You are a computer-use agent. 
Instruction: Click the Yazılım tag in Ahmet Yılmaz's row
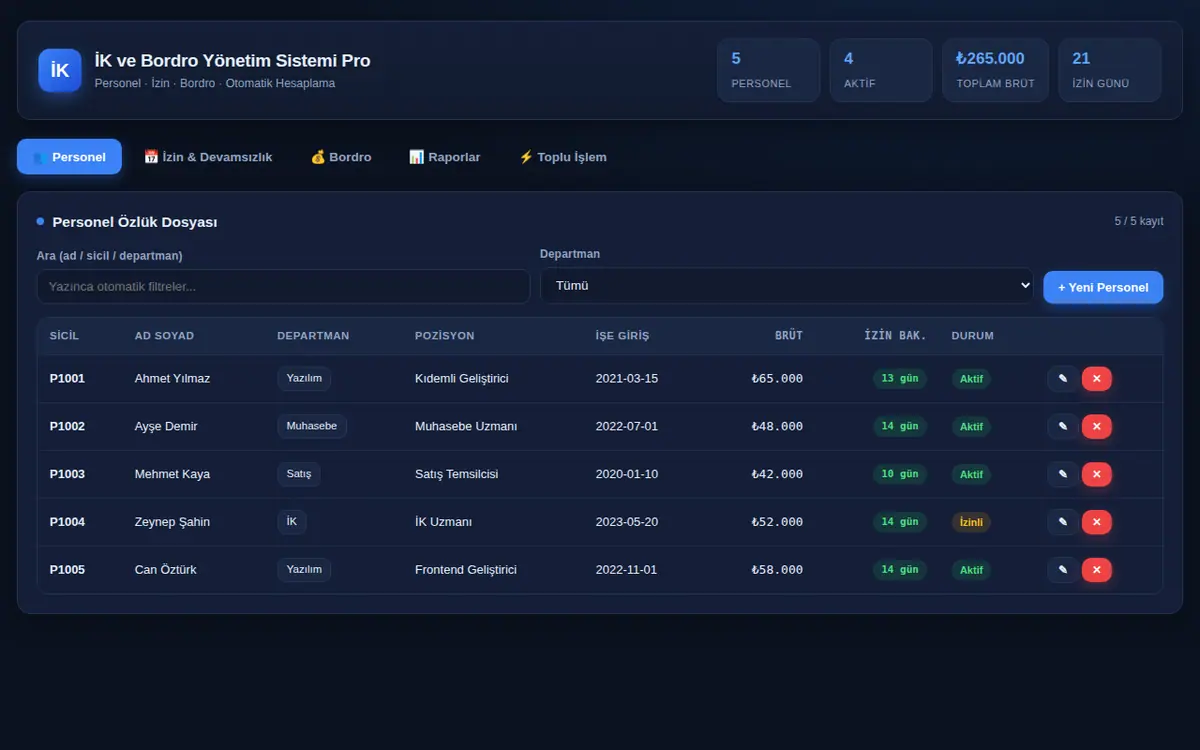click(304, 378)
